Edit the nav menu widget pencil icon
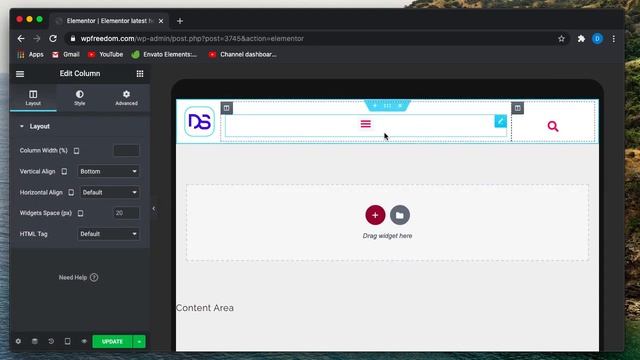The width and height of the screenshot is (640, 360). coord(500,121)
